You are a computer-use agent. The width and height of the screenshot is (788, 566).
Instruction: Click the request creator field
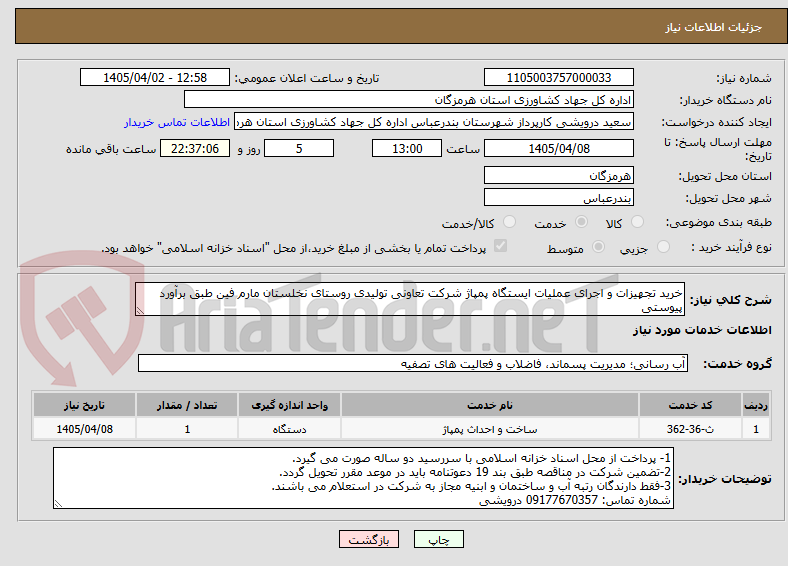click(x=434, y=122)
